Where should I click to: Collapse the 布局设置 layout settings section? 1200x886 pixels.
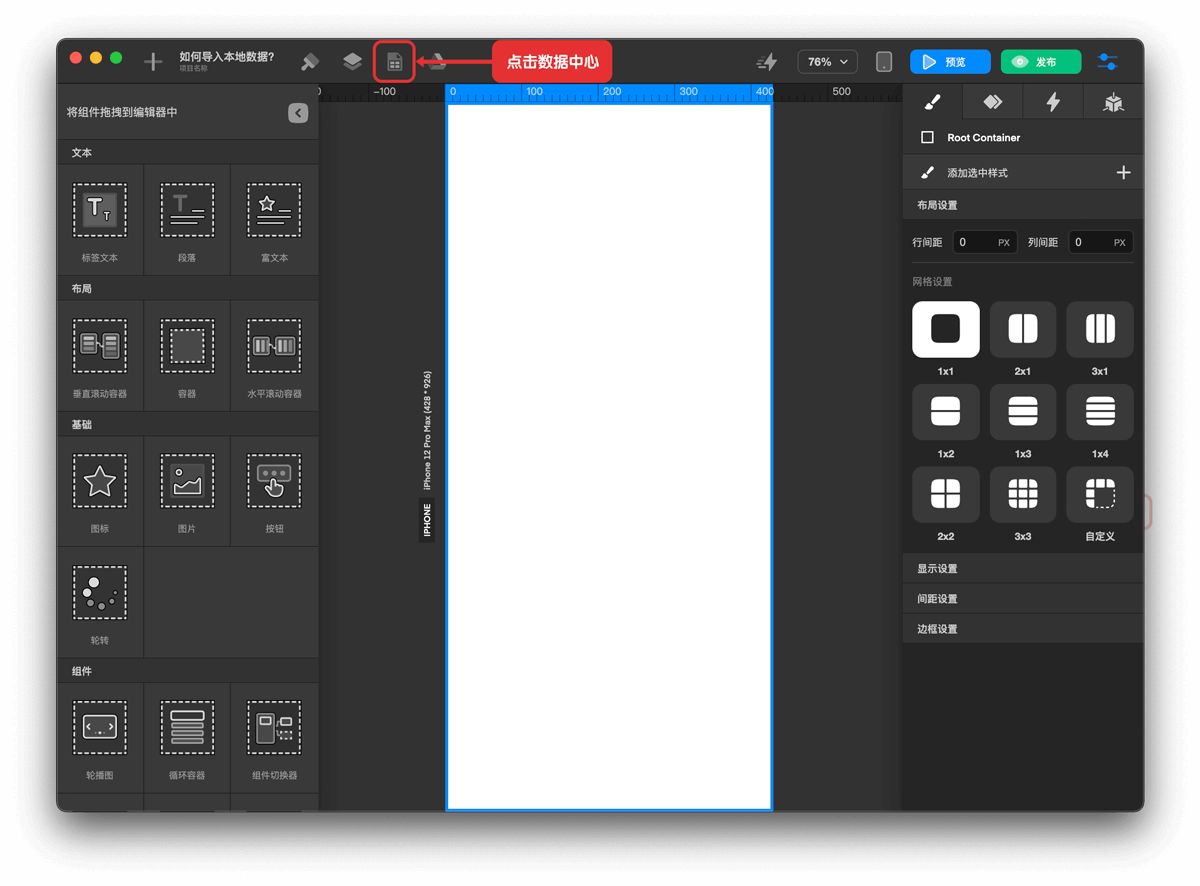pyautogui.click(x=1023, y=205)
